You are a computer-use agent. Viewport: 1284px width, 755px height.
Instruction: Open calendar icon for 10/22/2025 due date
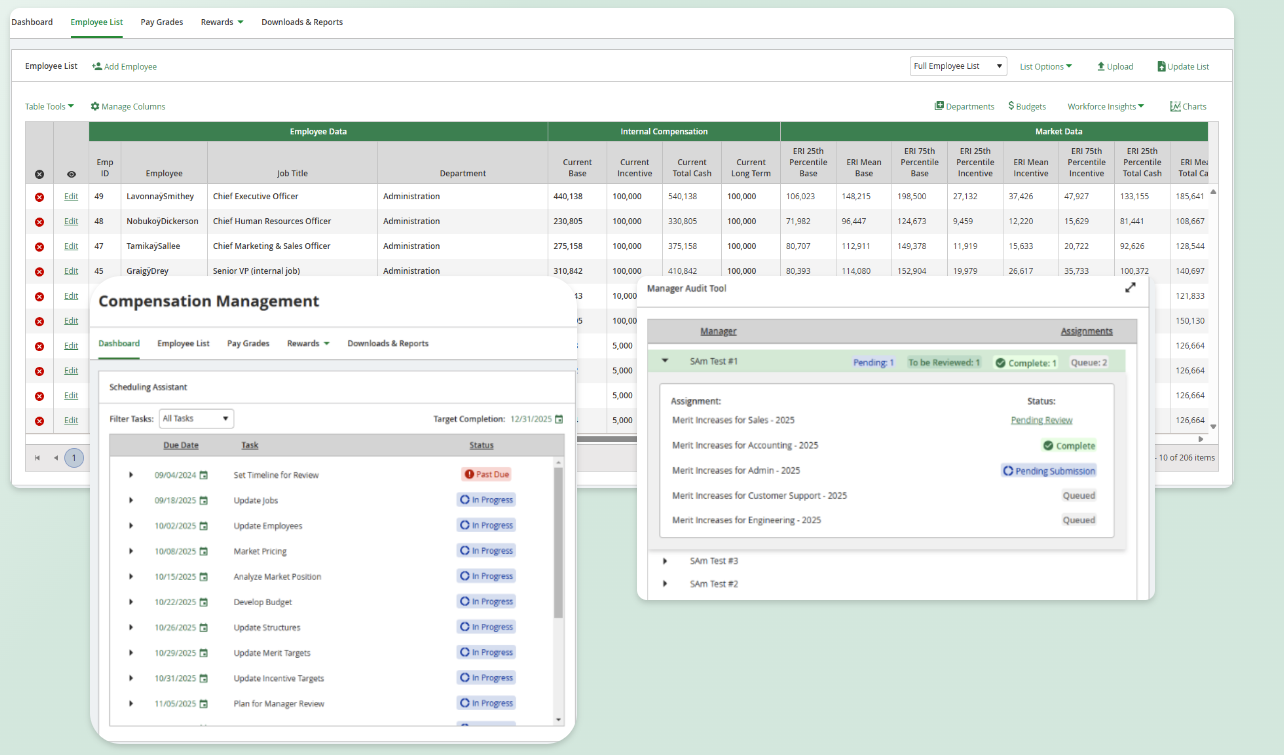point(204,602)
